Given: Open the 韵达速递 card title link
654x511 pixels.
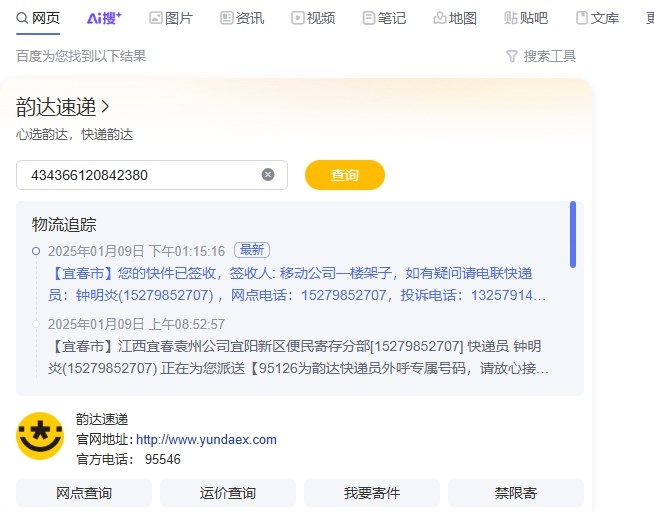Looking at the screenshot, I should [56, 107].
